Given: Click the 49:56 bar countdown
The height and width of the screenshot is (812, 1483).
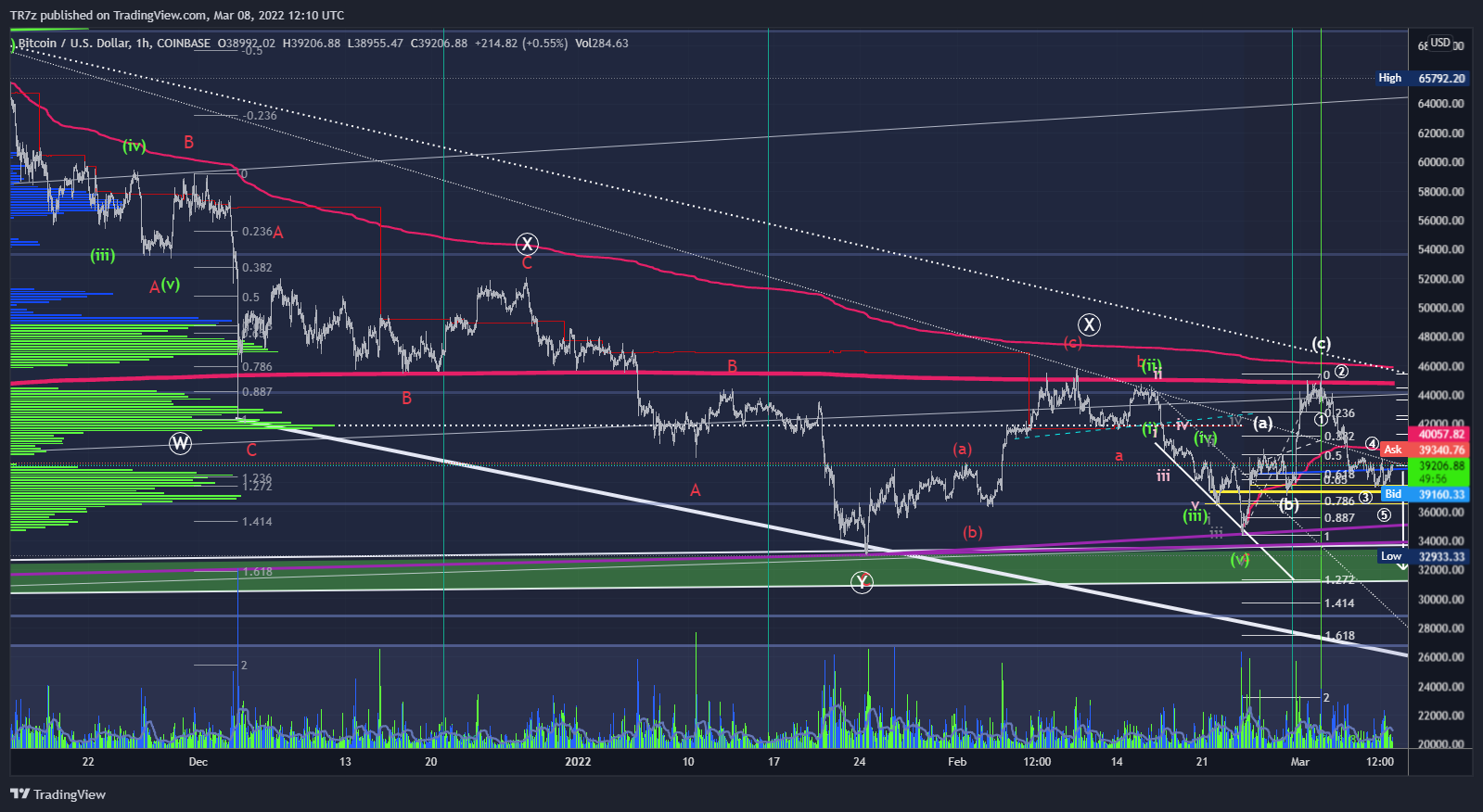Looking at the screenshot, I should pos(1433,479).
